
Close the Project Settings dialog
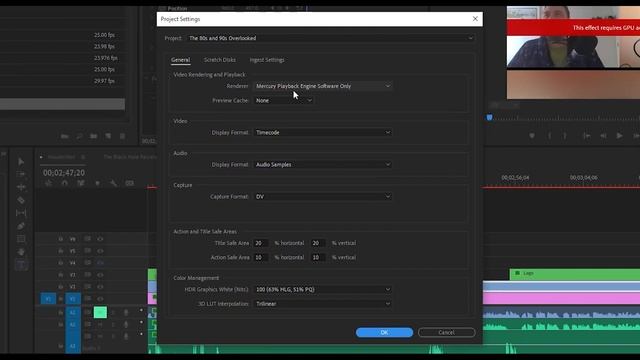point(475,19)
